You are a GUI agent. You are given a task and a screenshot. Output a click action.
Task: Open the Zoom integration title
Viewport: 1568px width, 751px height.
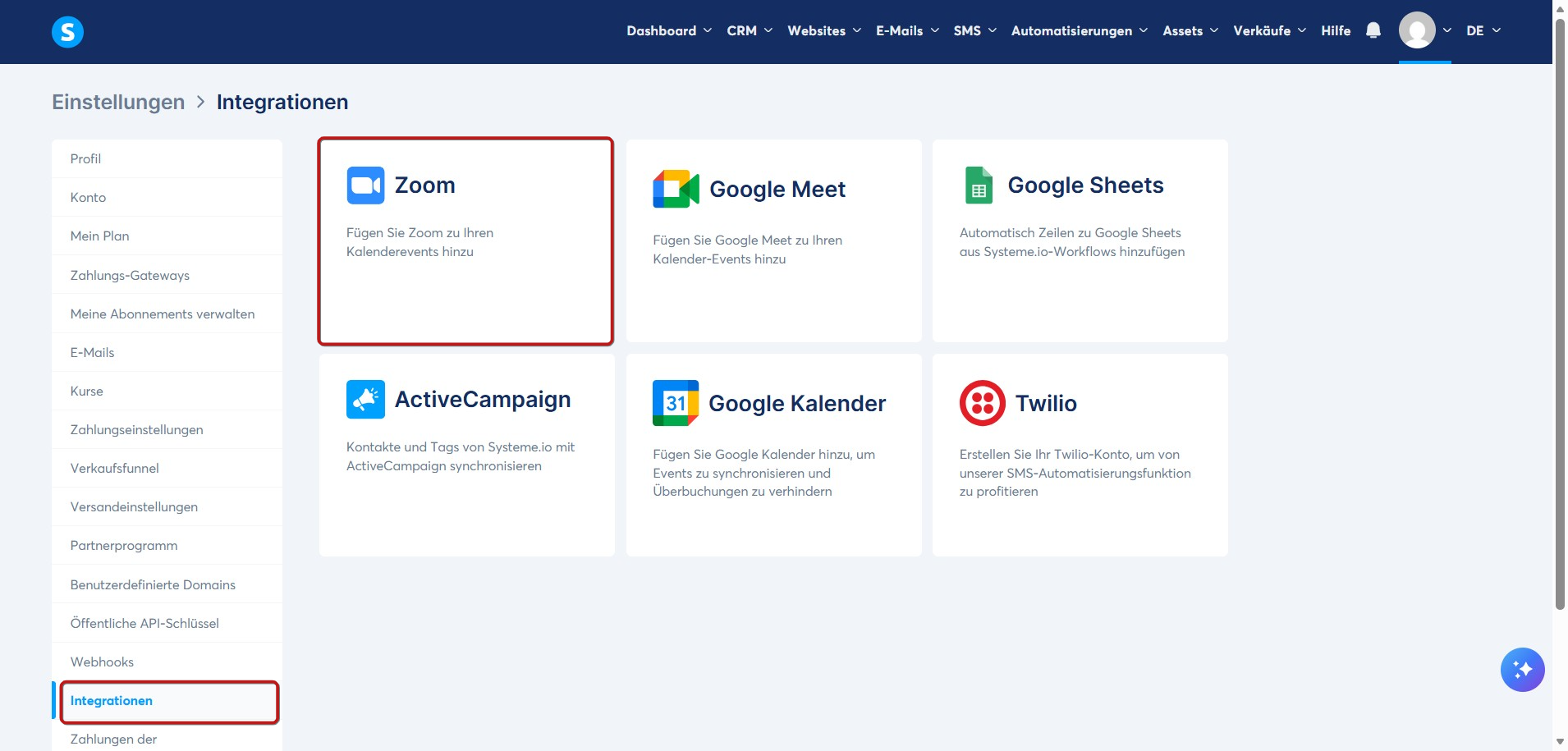click(424, 185)
